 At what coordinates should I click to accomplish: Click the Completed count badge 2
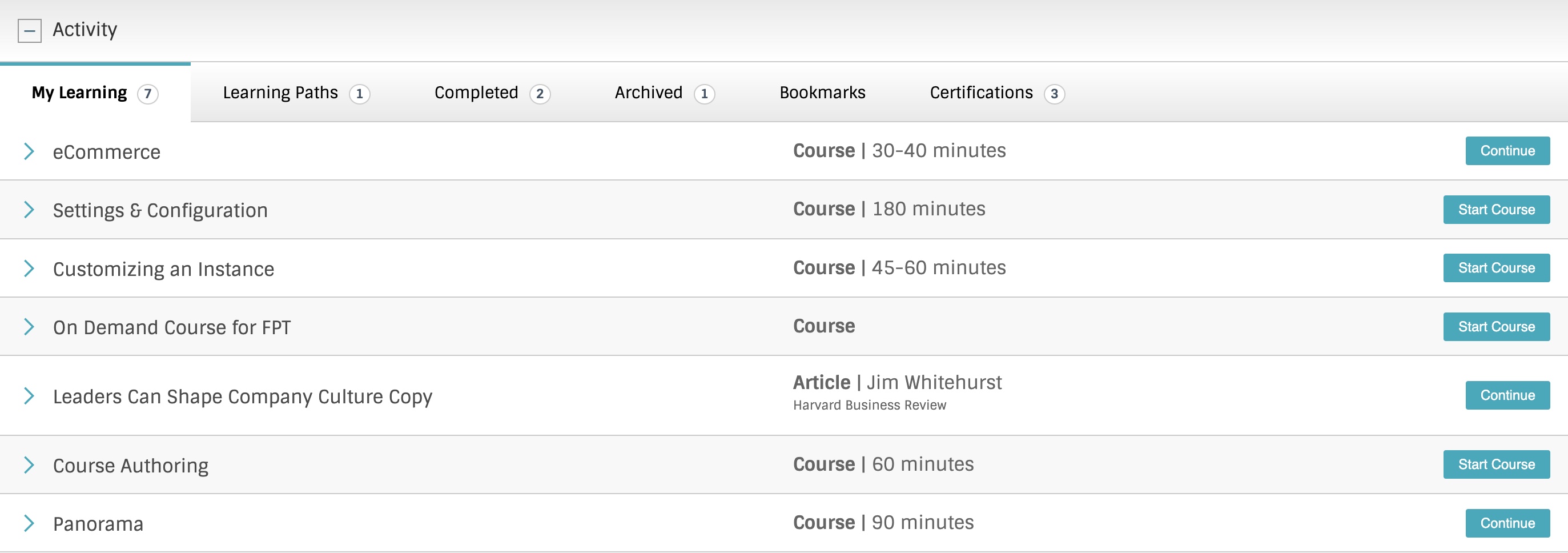(x=540, y=94)
